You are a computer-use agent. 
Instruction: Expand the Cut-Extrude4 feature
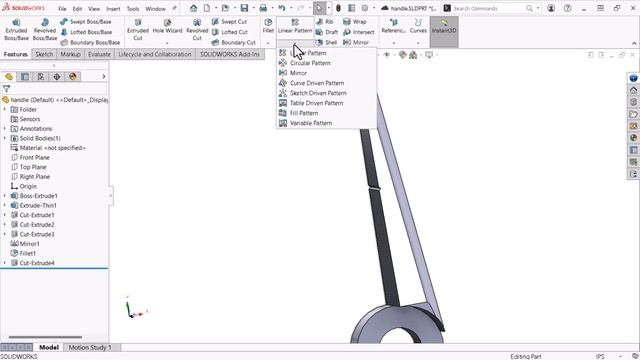5,263
